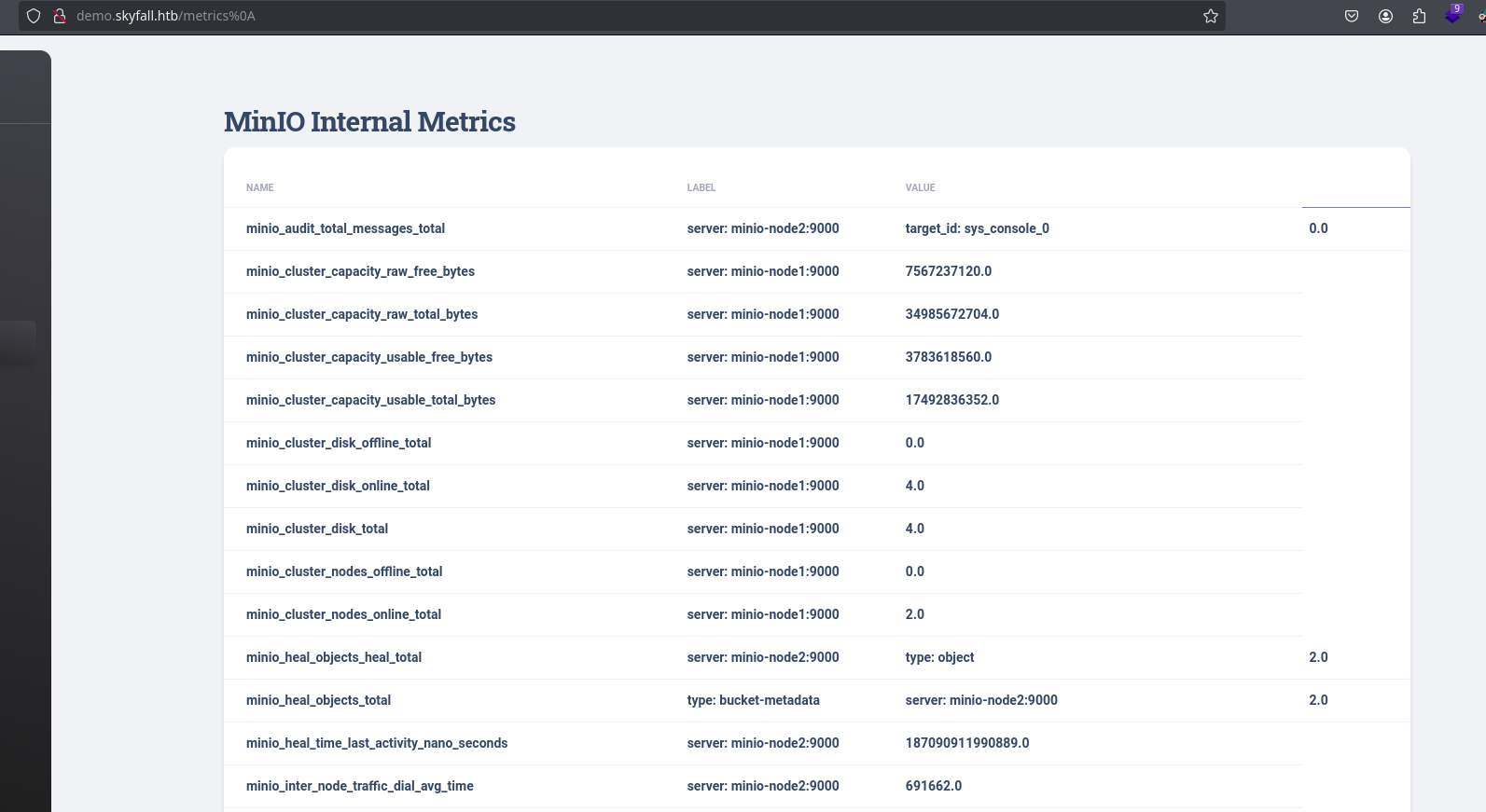The width and height of the screenshot is (1486, 812).
Task: Click the LABEL column header
Action: [701, 187]
